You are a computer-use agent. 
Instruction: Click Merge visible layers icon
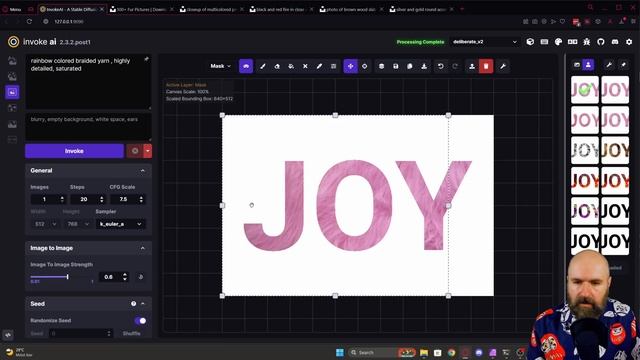pos(382,66)
